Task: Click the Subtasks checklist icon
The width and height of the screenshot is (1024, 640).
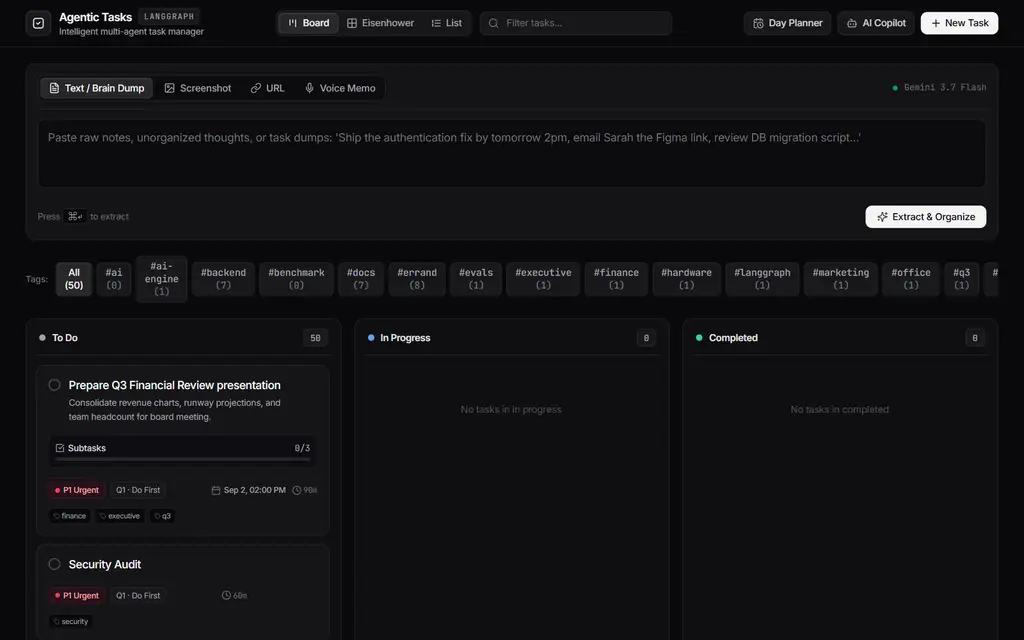Action: (60, 448)
